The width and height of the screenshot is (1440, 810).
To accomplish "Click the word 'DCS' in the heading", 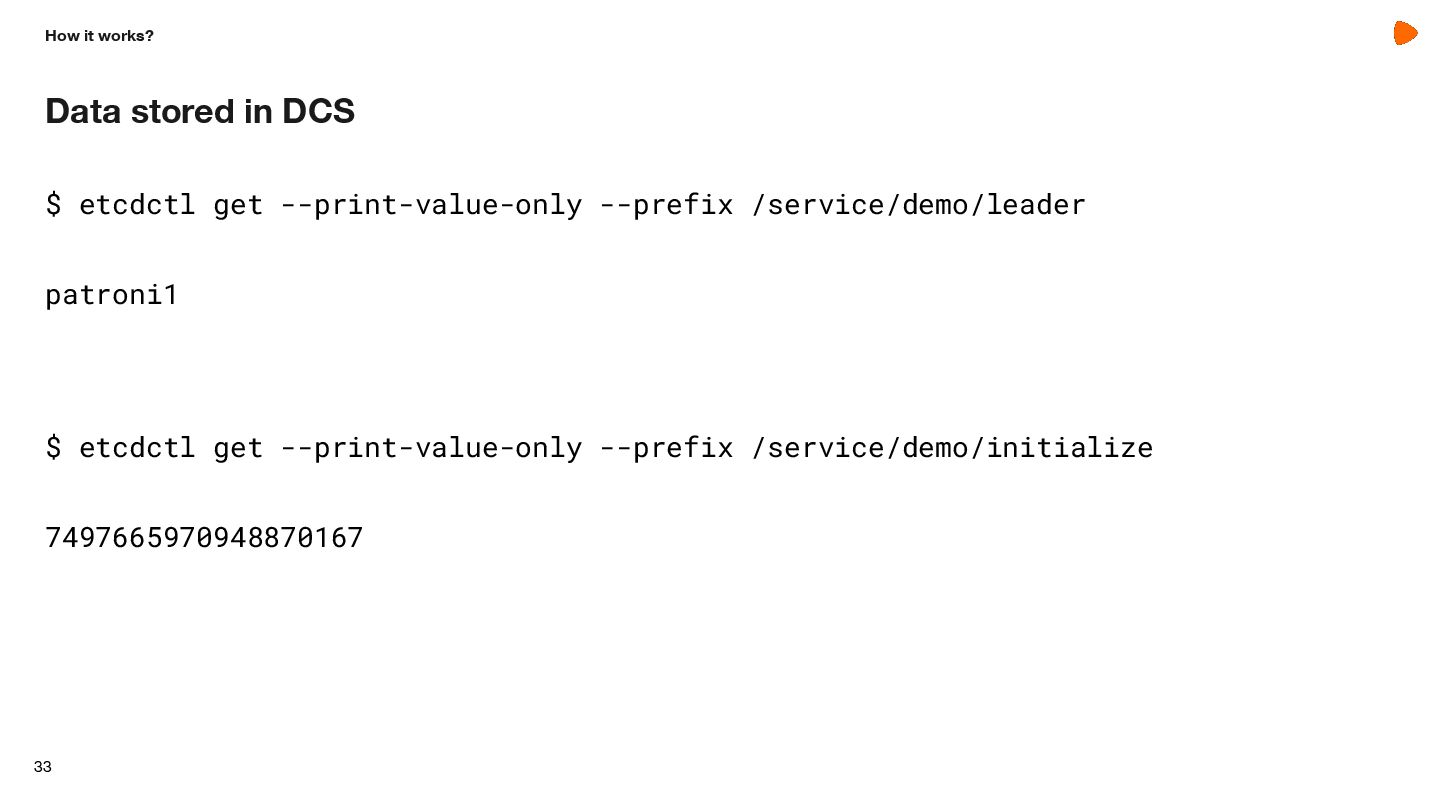I will (x=318, y=111).
